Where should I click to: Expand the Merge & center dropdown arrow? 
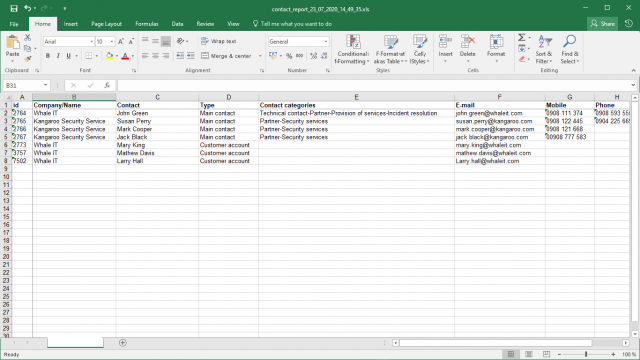click(260, 56)
